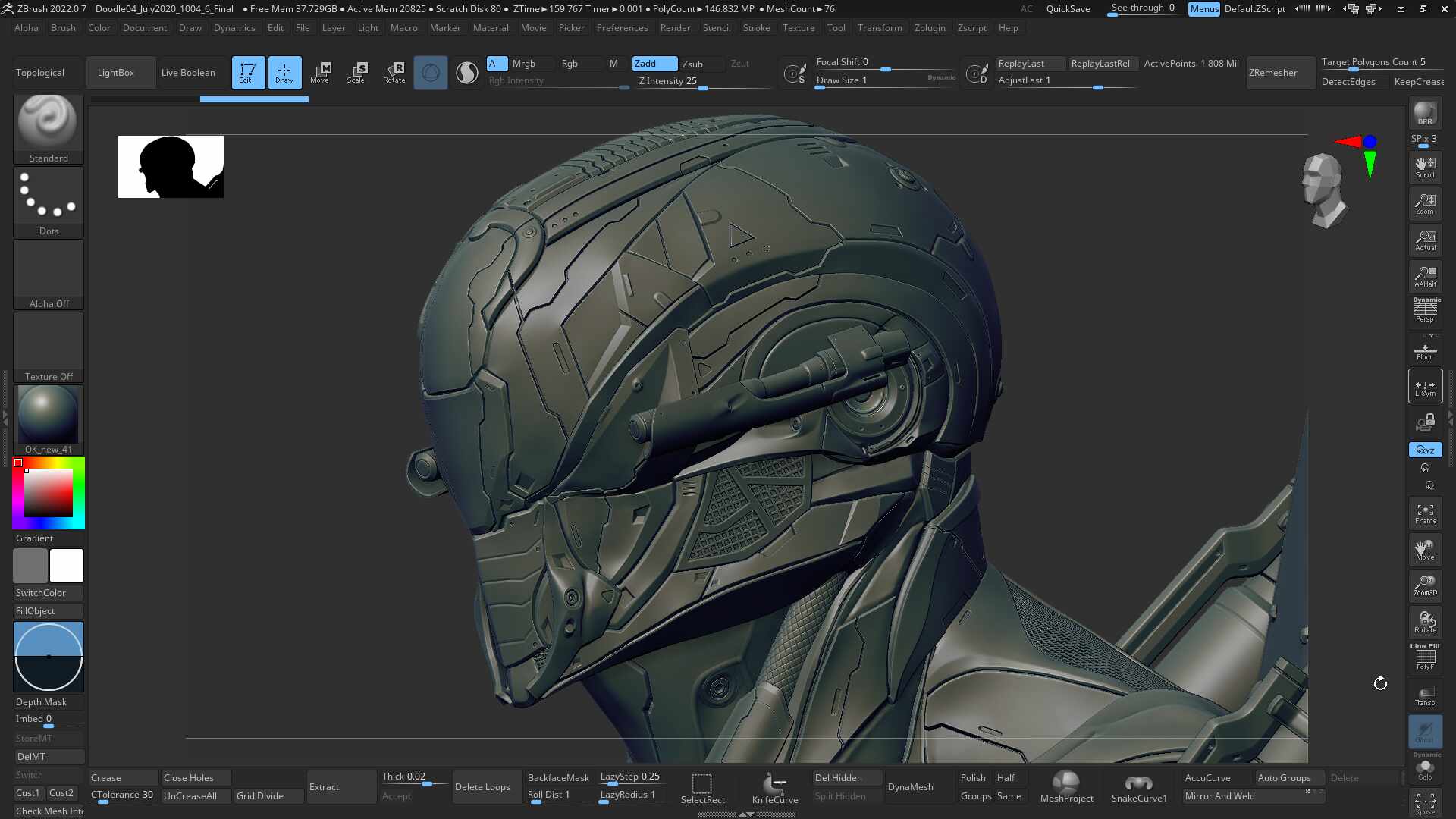Click the ZRemesher button
1456x819 pixels.
[1280, 73]
